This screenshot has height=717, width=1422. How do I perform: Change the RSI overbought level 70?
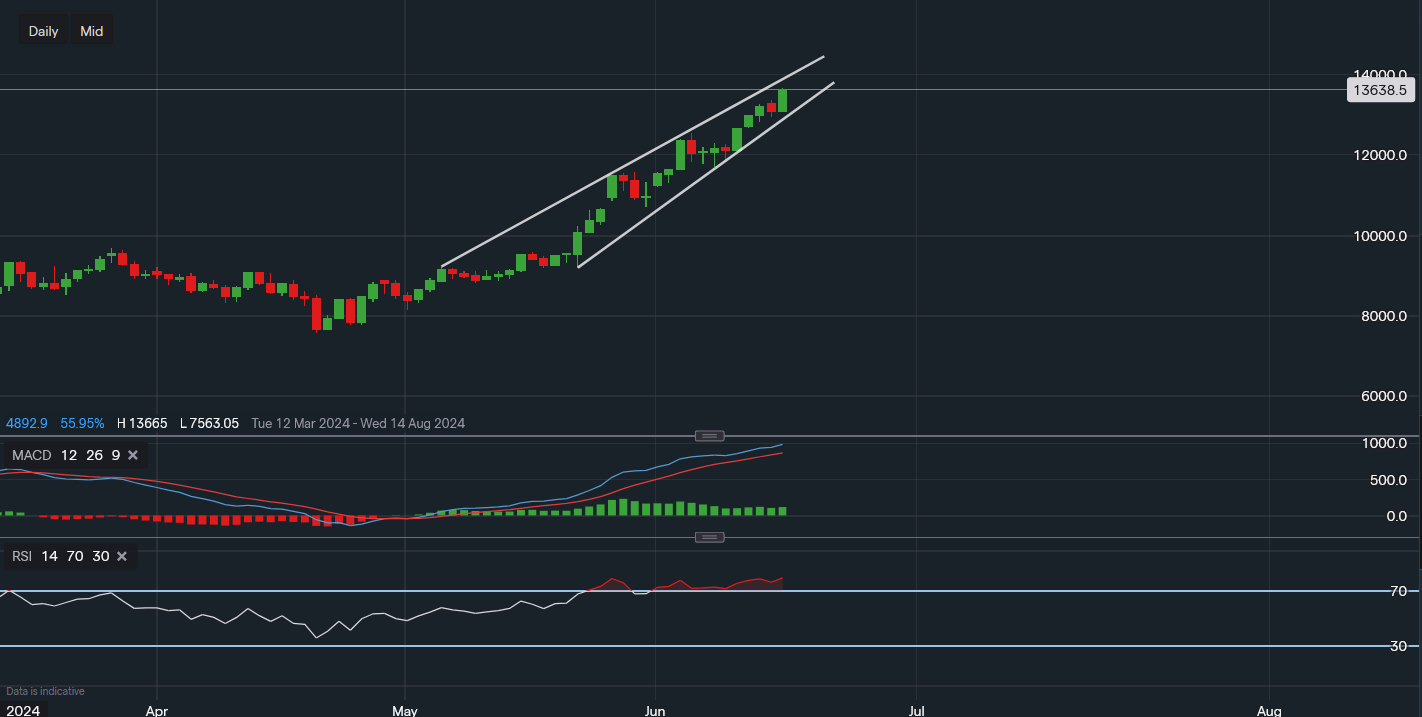(x=75, y=556)
